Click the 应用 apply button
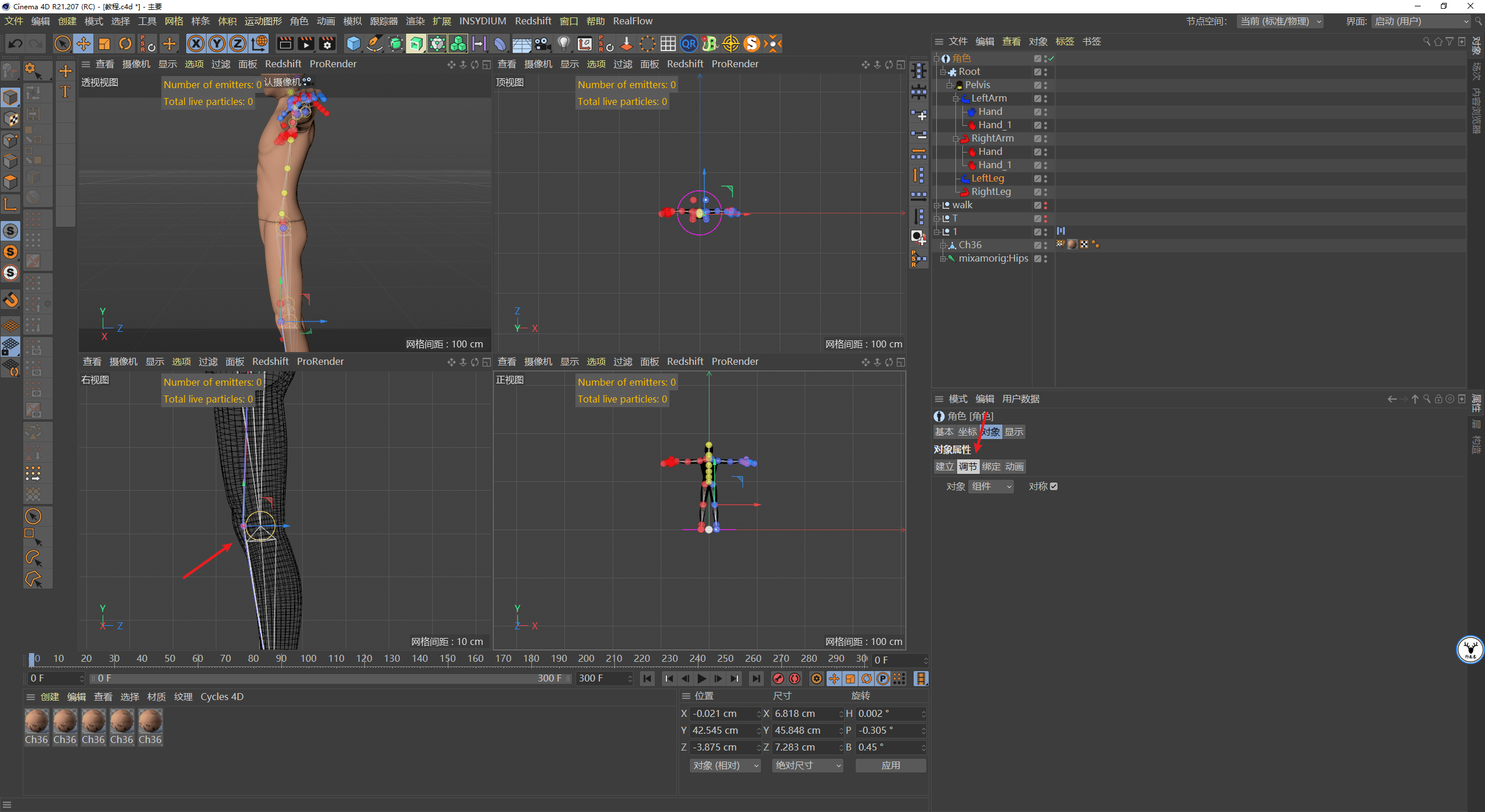This screenshot has height=812, width=1485. pyautogui.click(x=890, y=766)
